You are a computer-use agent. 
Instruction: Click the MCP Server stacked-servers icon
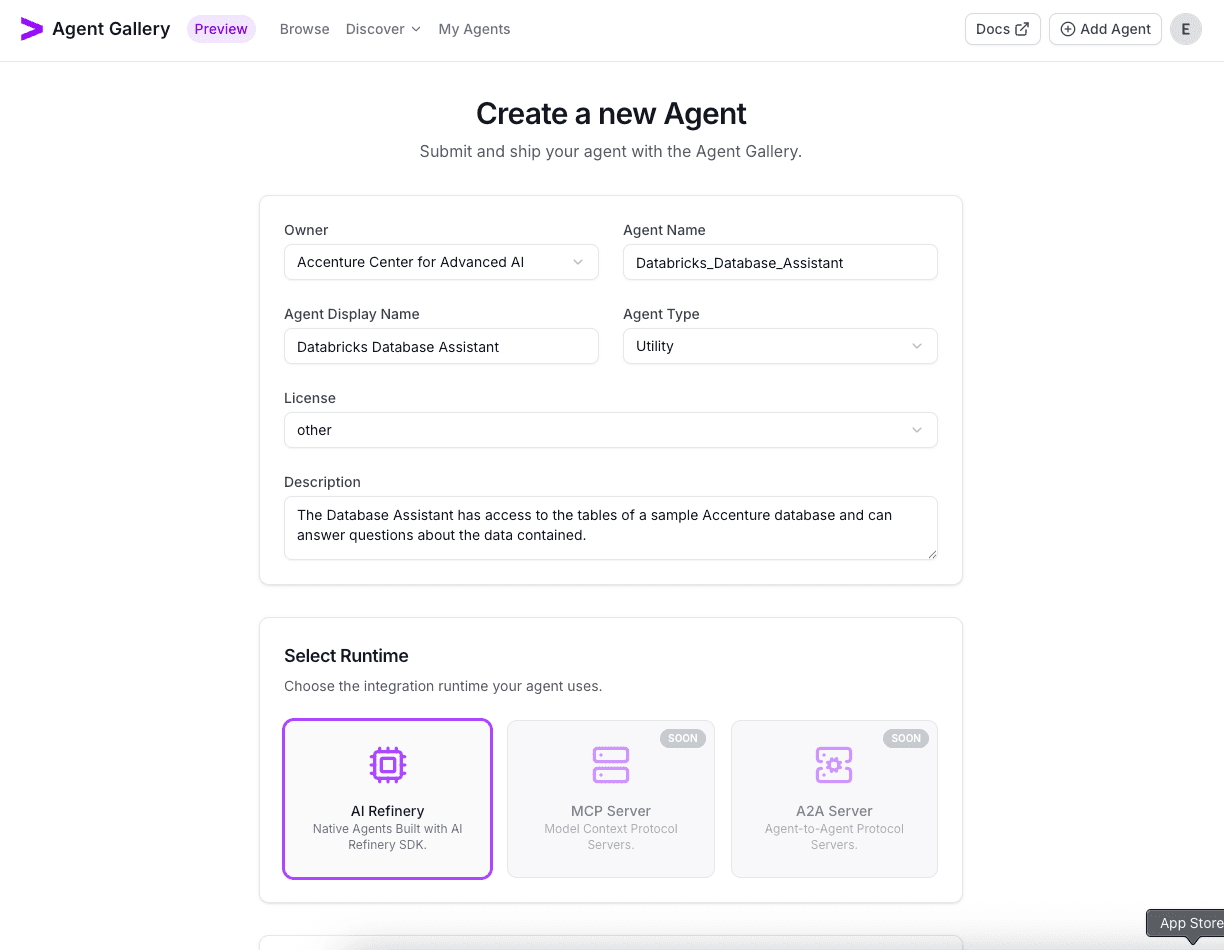coord(611,764)
